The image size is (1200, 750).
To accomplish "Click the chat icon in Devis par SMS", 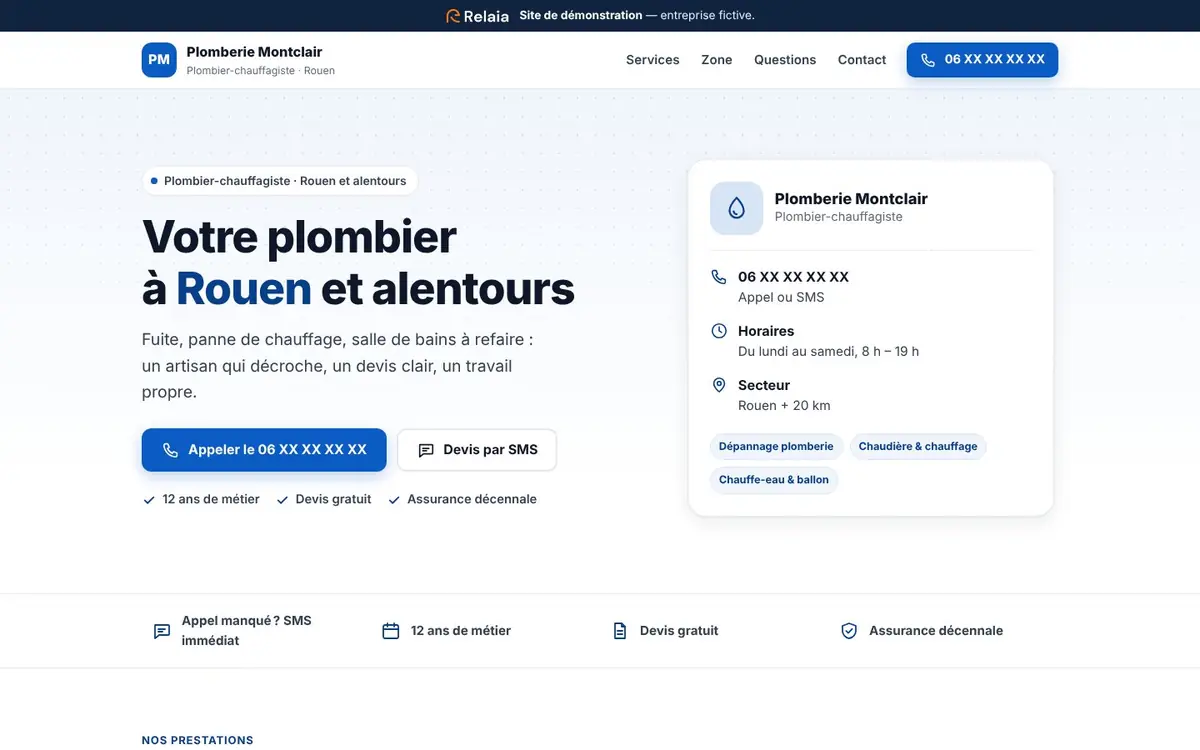I will tap(426, 451).
